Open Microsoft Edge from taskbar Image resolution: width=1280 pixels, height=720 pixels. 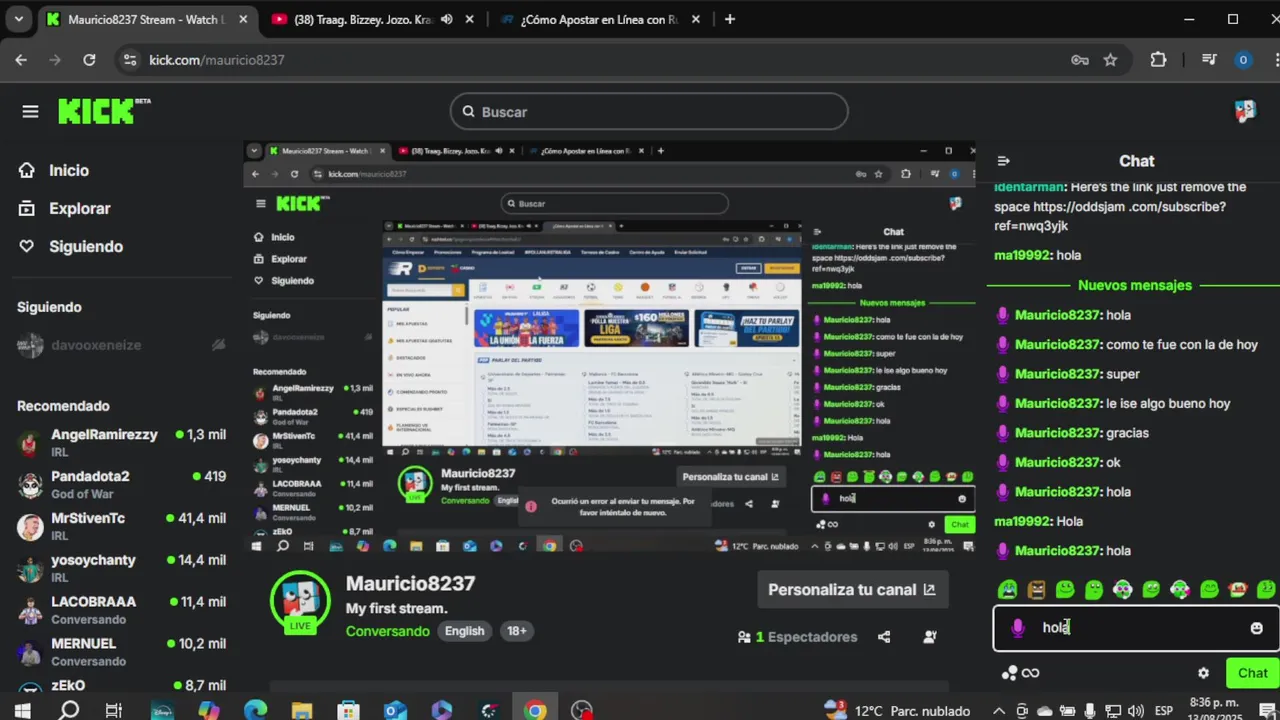[x=255, y=711]
